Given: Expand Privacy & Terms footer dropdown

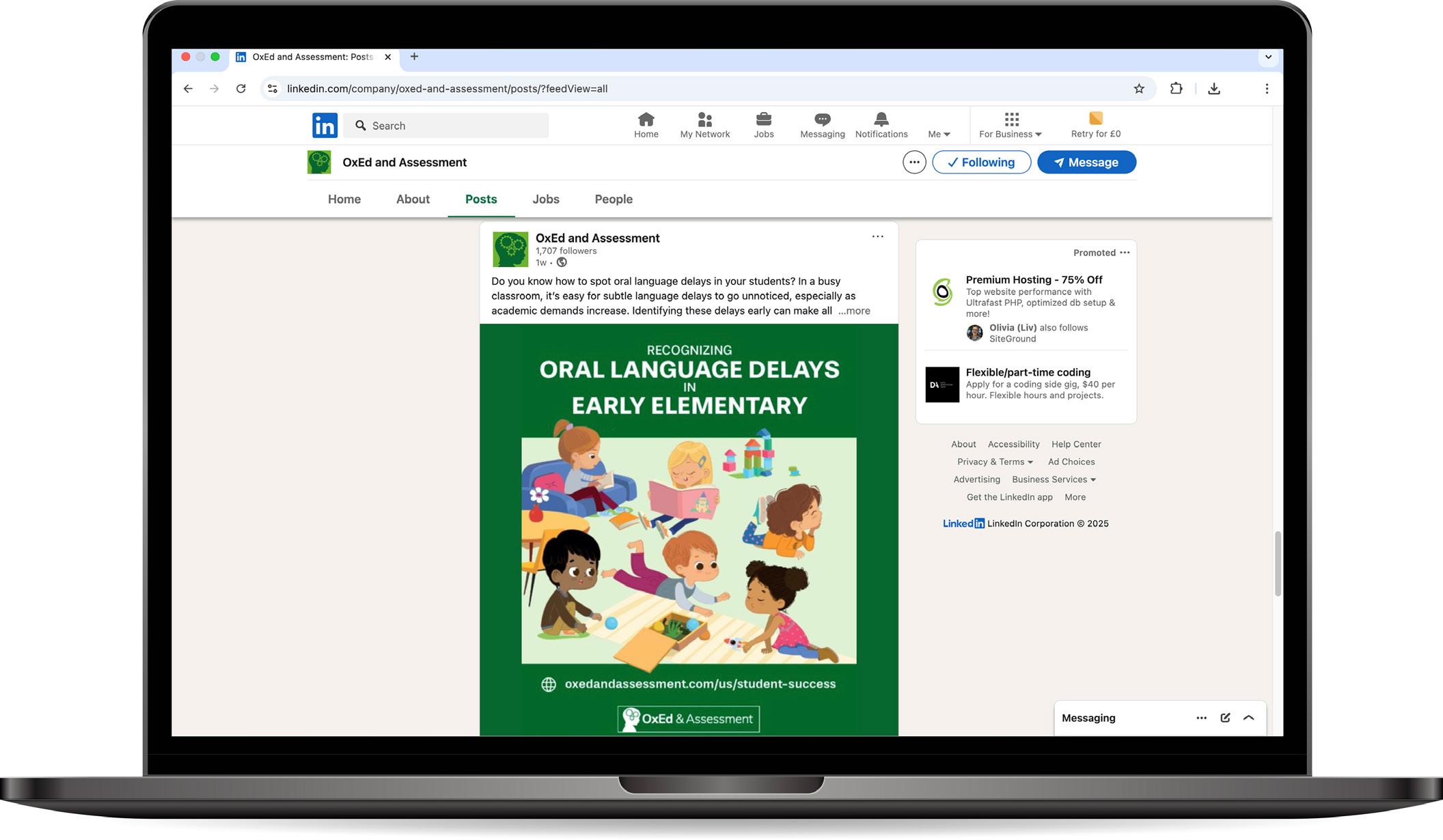Looking at the screenshot, I should point(995,462).
